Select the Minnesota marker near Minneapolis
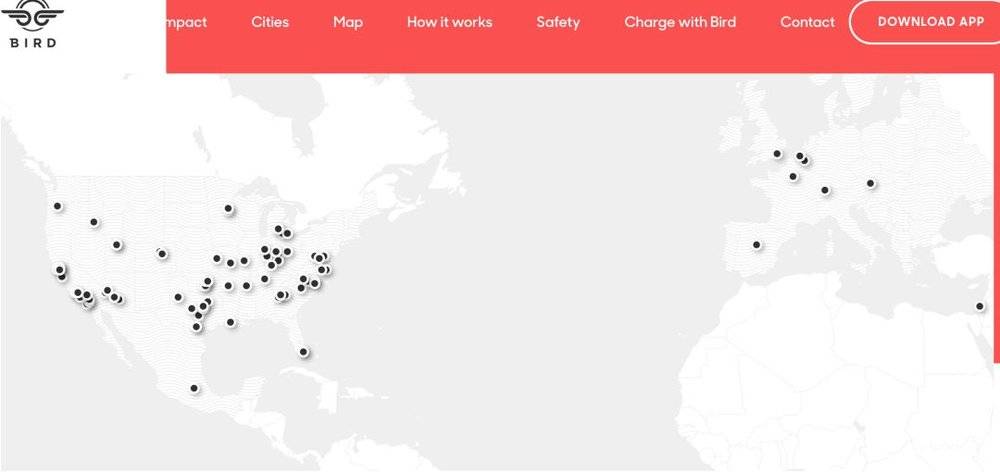 228,208
